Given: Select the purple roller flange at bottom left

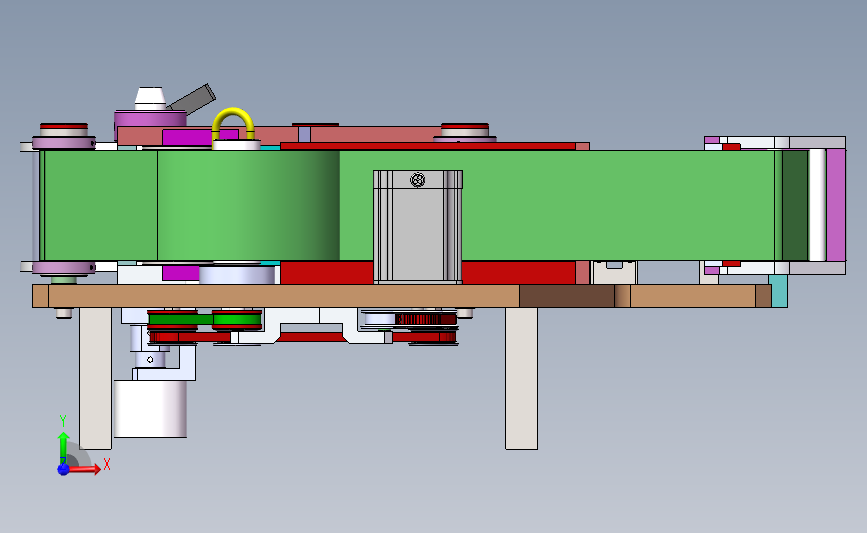Looking at the screenshot, I should pos(64,268).
